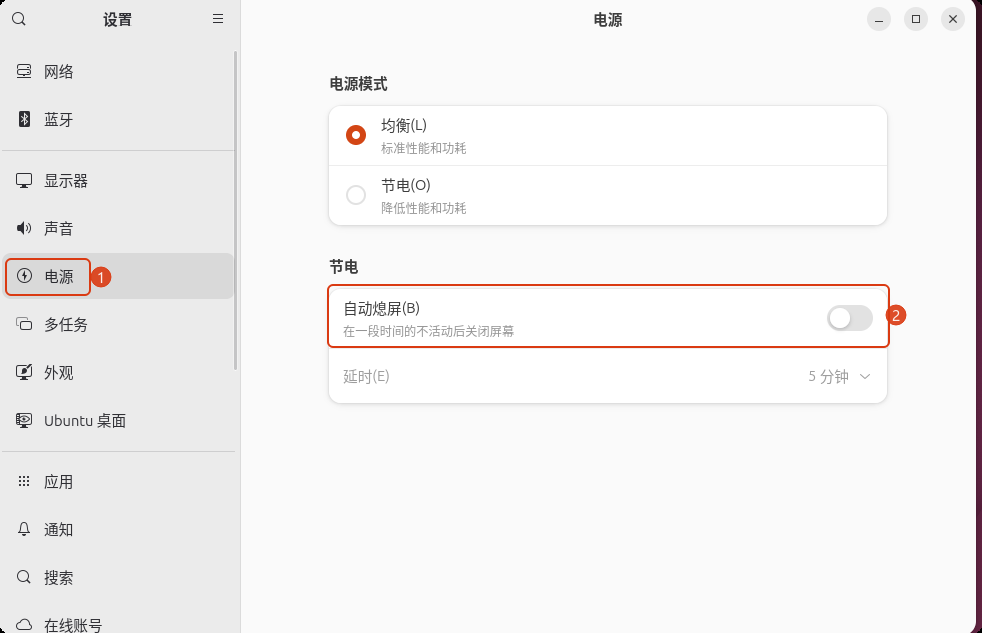Click the monitor icon beside 显示器

pyautogui.click(x=24, y=181)
